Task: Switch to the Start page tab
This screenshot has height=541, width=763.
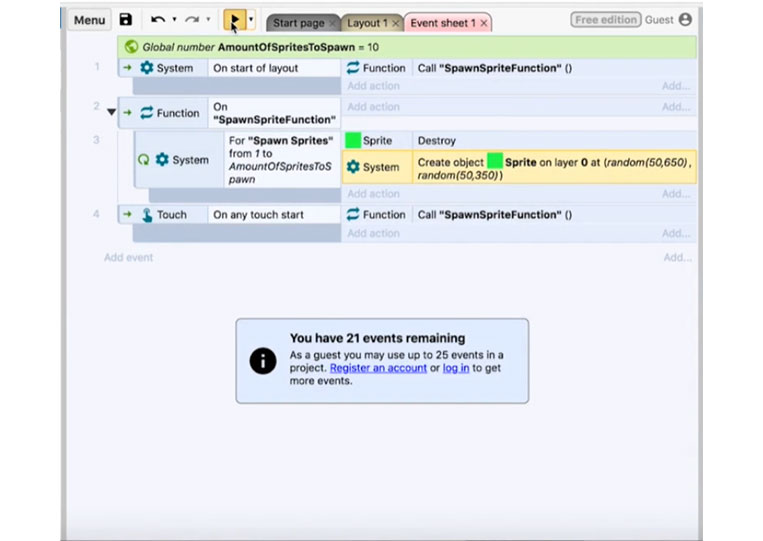Action: (x=298, y=23)
